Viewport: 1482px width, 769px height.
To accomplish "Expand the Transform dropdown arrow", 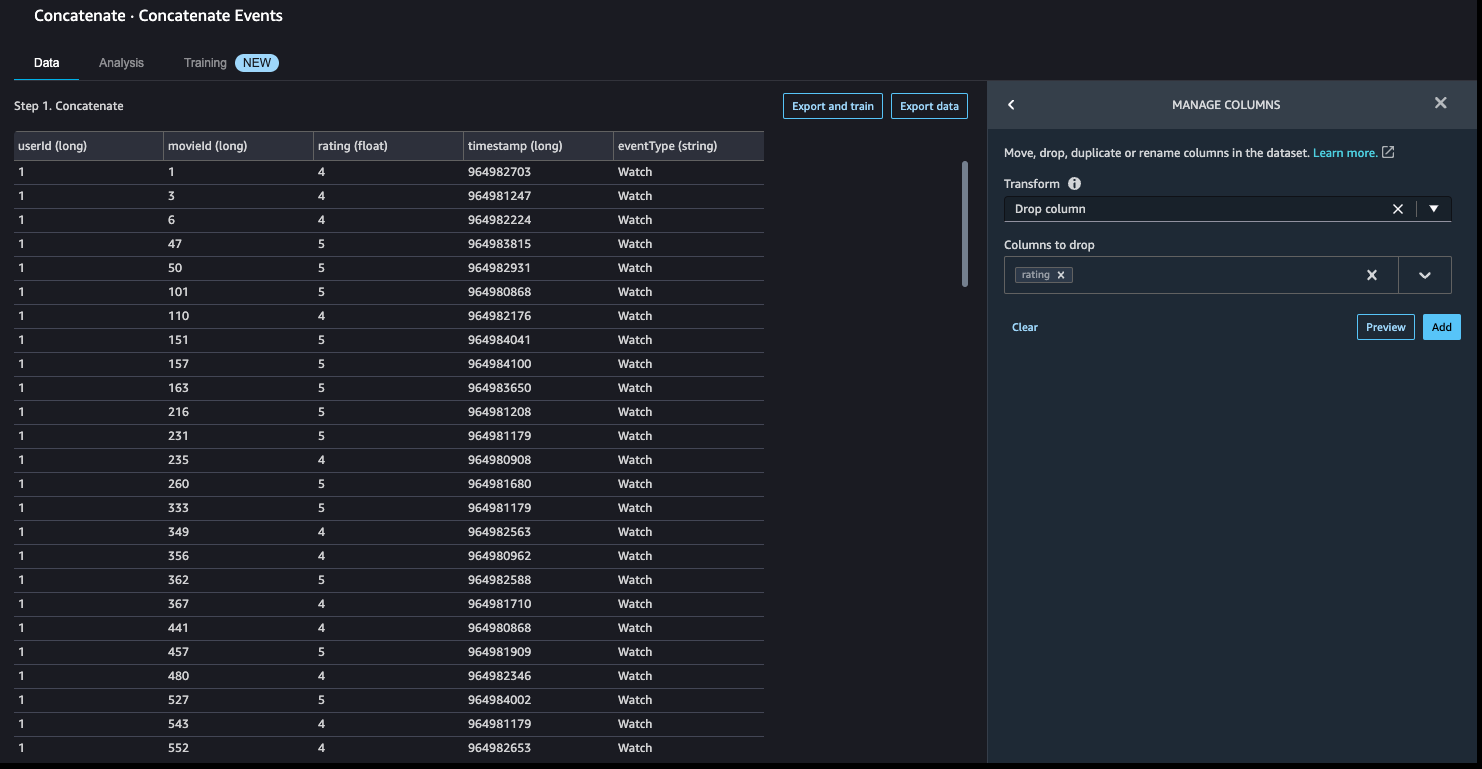I will (x=1434, y=209).
